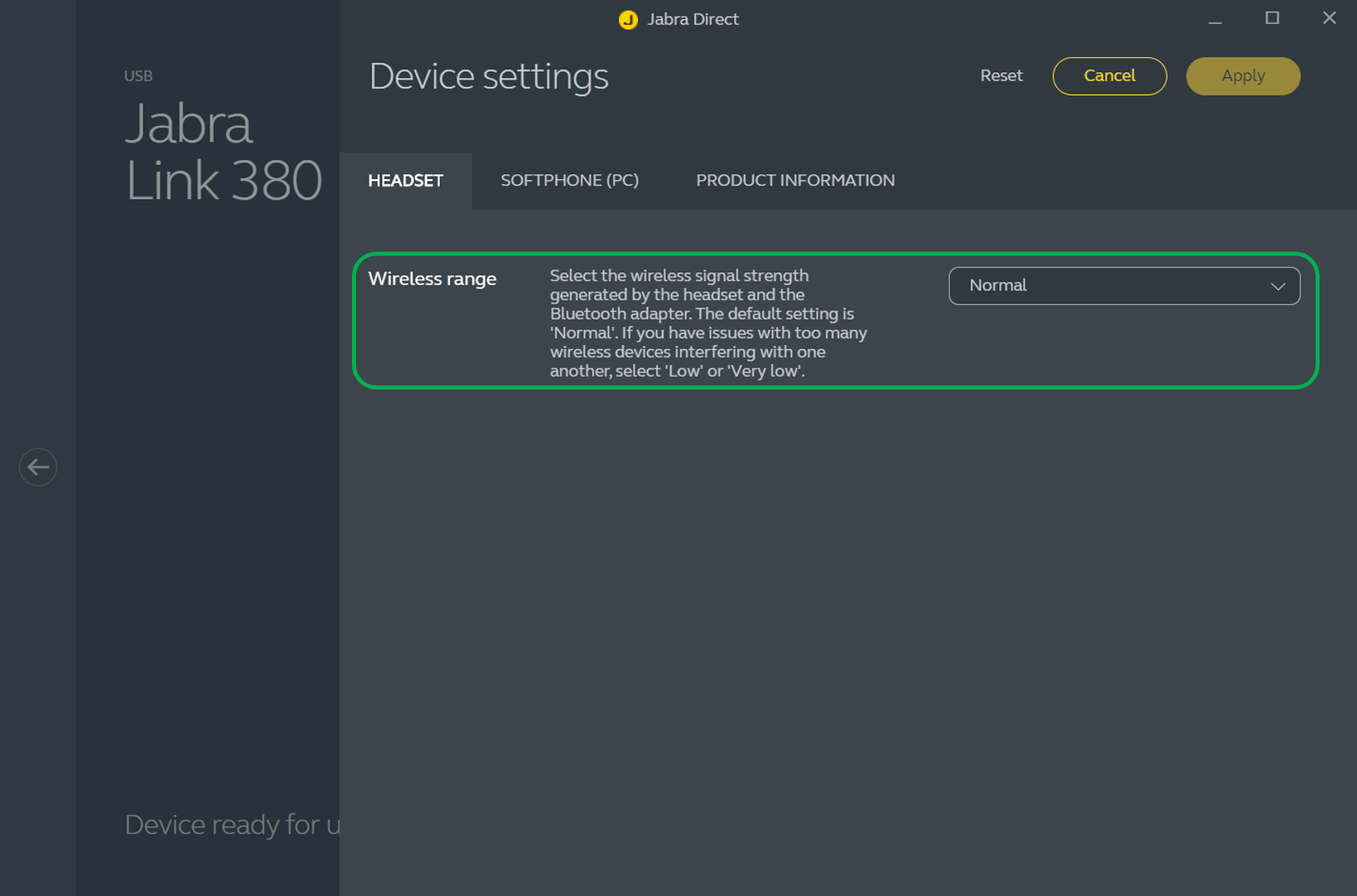This screenshot has height=896, width=1357.
Task: Click the Device ready for use status
Action: coord(232,825)
